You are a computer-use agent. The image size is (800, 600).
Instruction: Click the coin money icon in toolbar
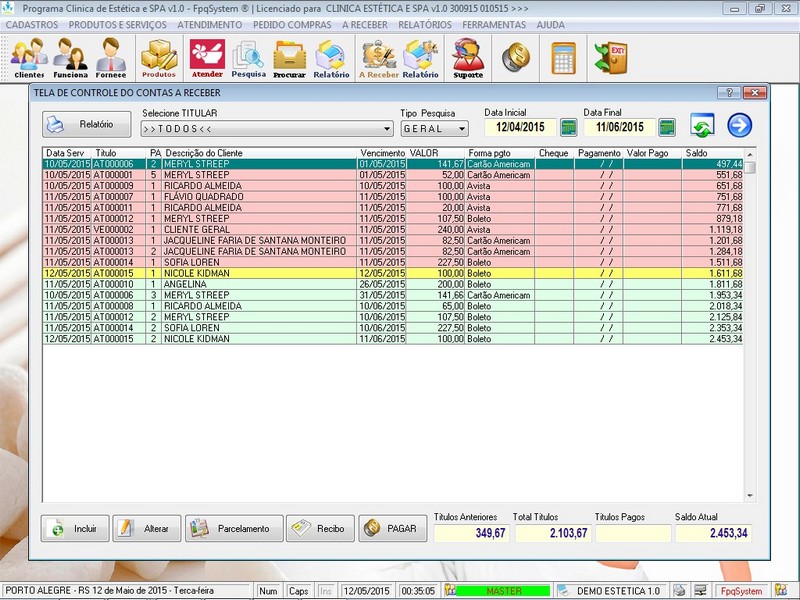click(x=515, y=57)
